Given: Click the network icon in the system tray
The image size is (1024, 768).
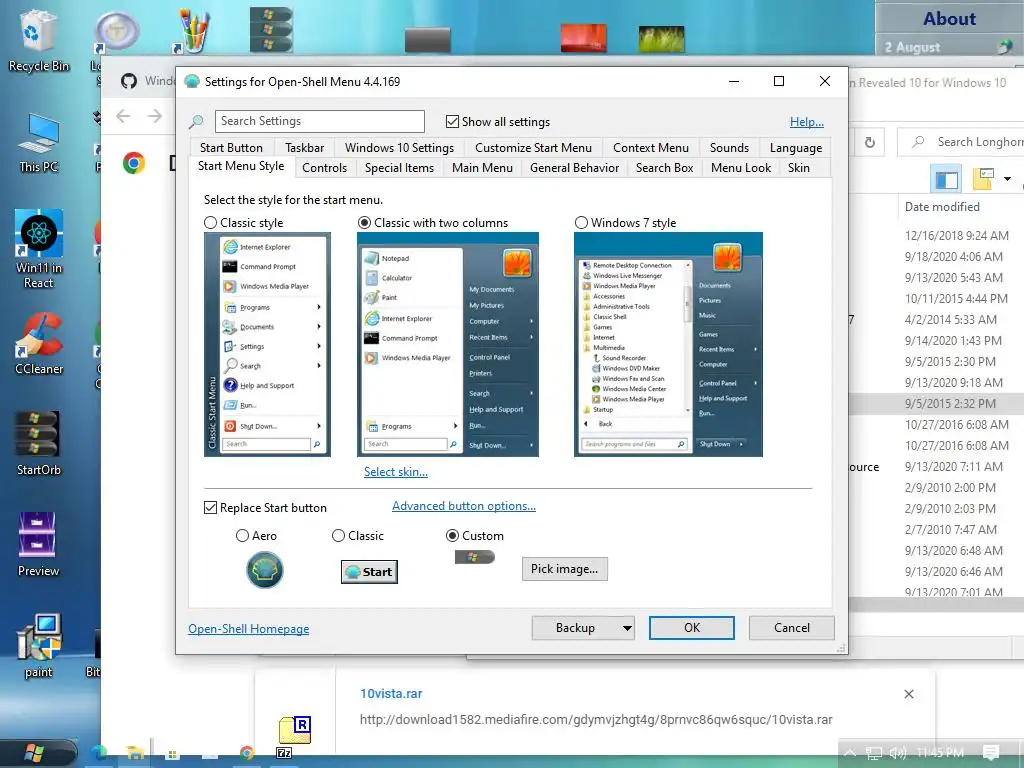Looking at the screenshot, I should coord(873,753).
